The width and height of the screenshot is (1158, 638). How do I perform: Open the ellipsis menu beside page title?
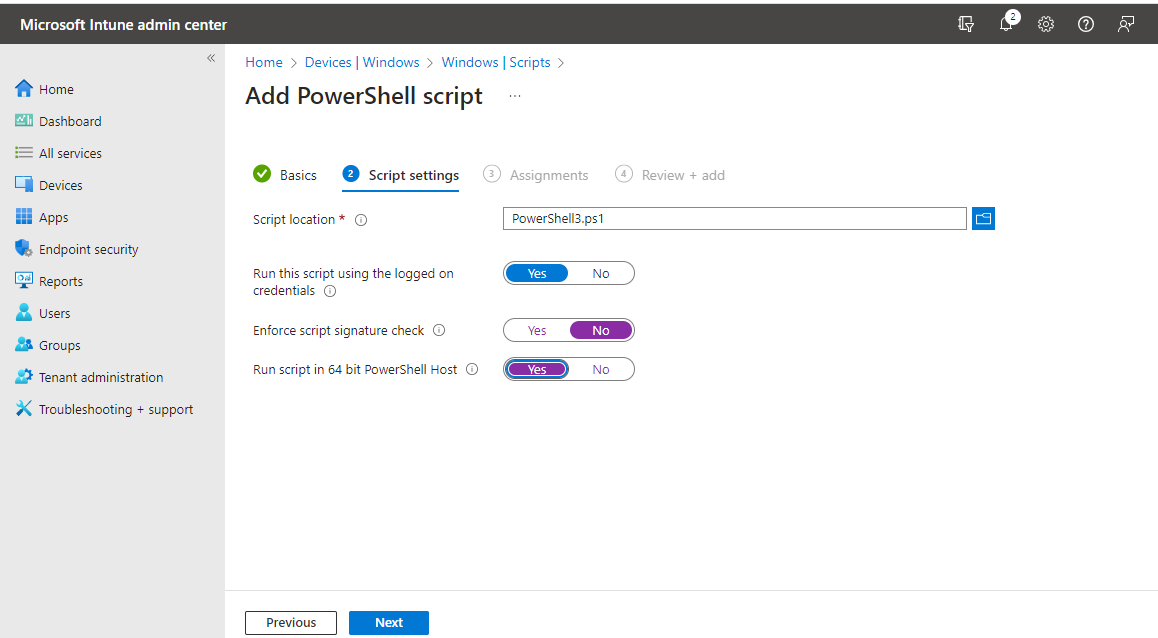click(x=515, y=96)
